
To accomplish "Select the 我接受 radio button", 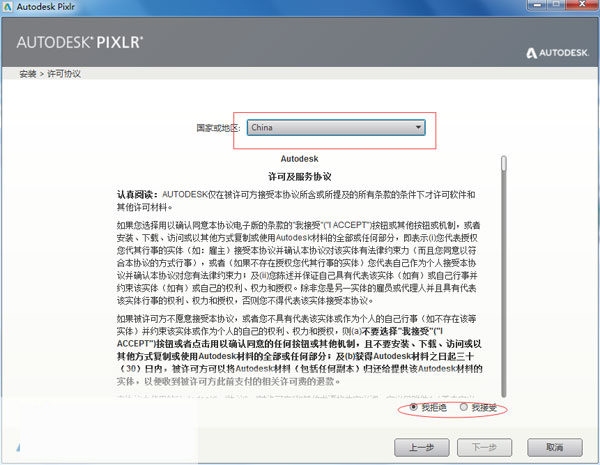I will tap(463, 407).
